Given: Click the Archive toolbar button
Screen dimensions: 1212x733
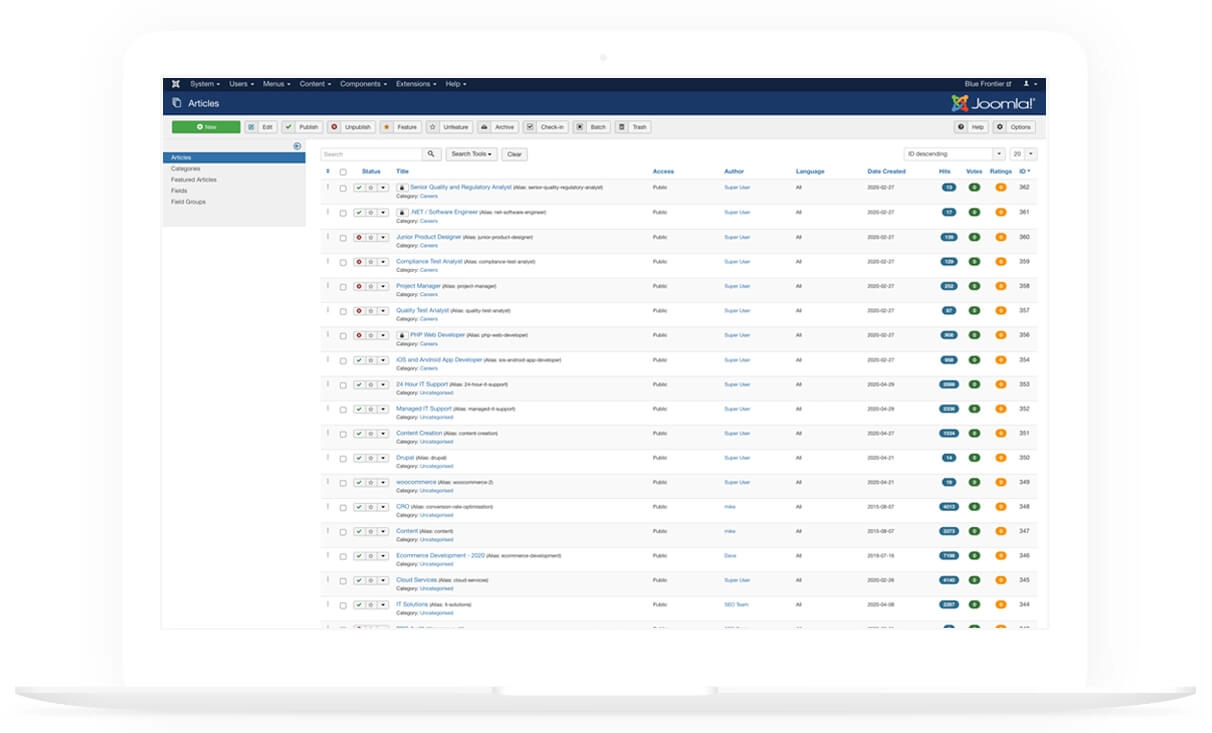Looking at the screenshot, I should pos(498,127).
